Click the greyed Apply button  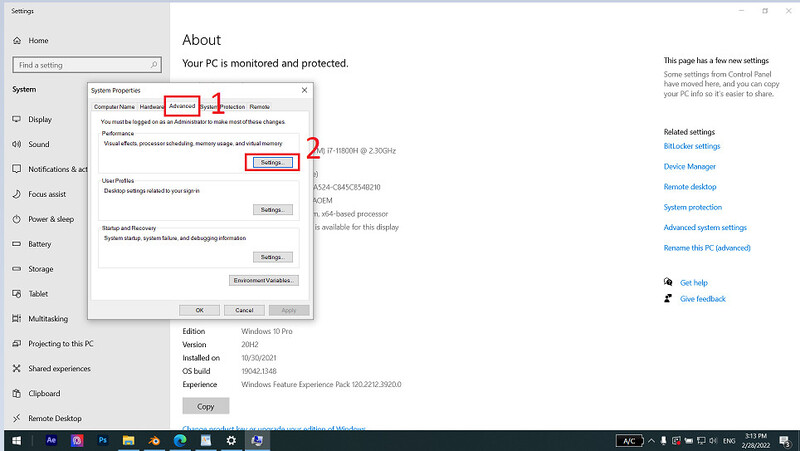click(289, 310)
